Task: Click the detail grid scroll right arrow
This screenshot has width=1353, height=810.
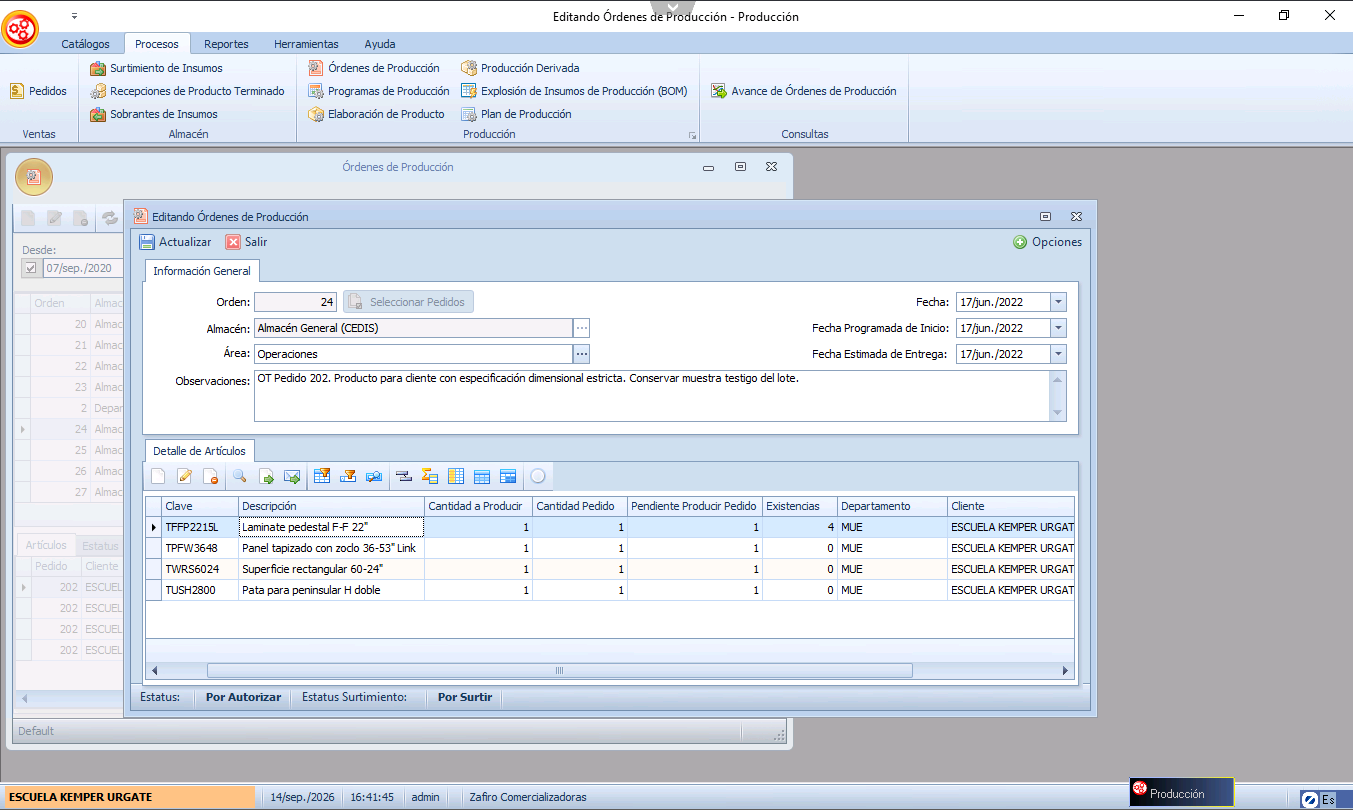Action: (x=1066, y=671)
